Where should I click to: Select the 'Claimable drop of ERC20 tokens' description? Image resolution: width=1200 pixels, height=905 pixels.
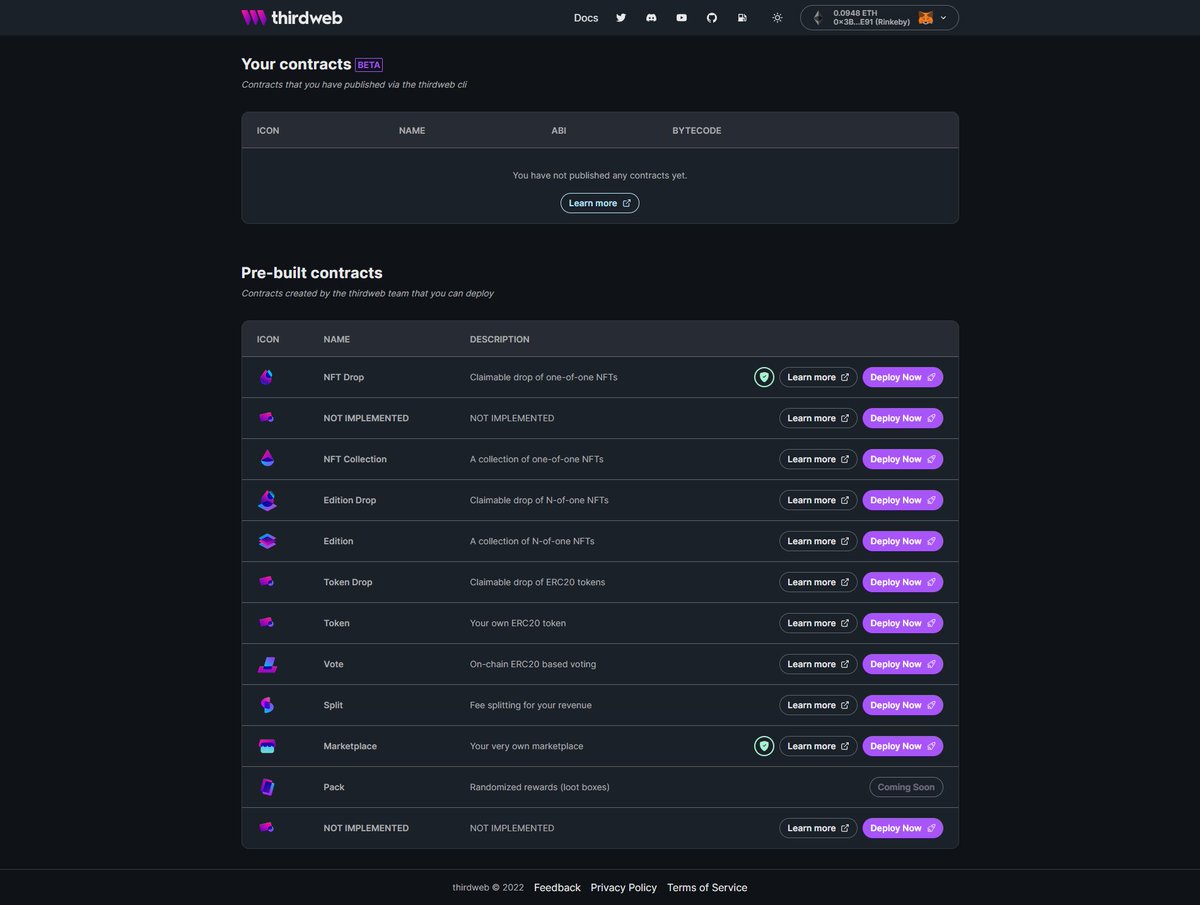click(x=537, y=582)
